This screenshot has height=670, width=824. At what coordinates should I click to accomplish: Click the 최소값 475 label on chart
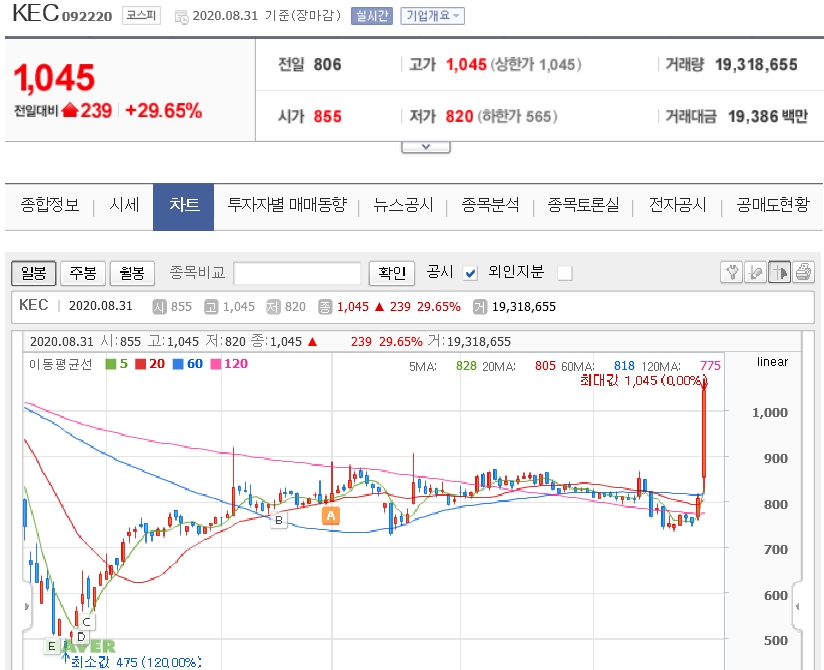(x=136, y=662)
